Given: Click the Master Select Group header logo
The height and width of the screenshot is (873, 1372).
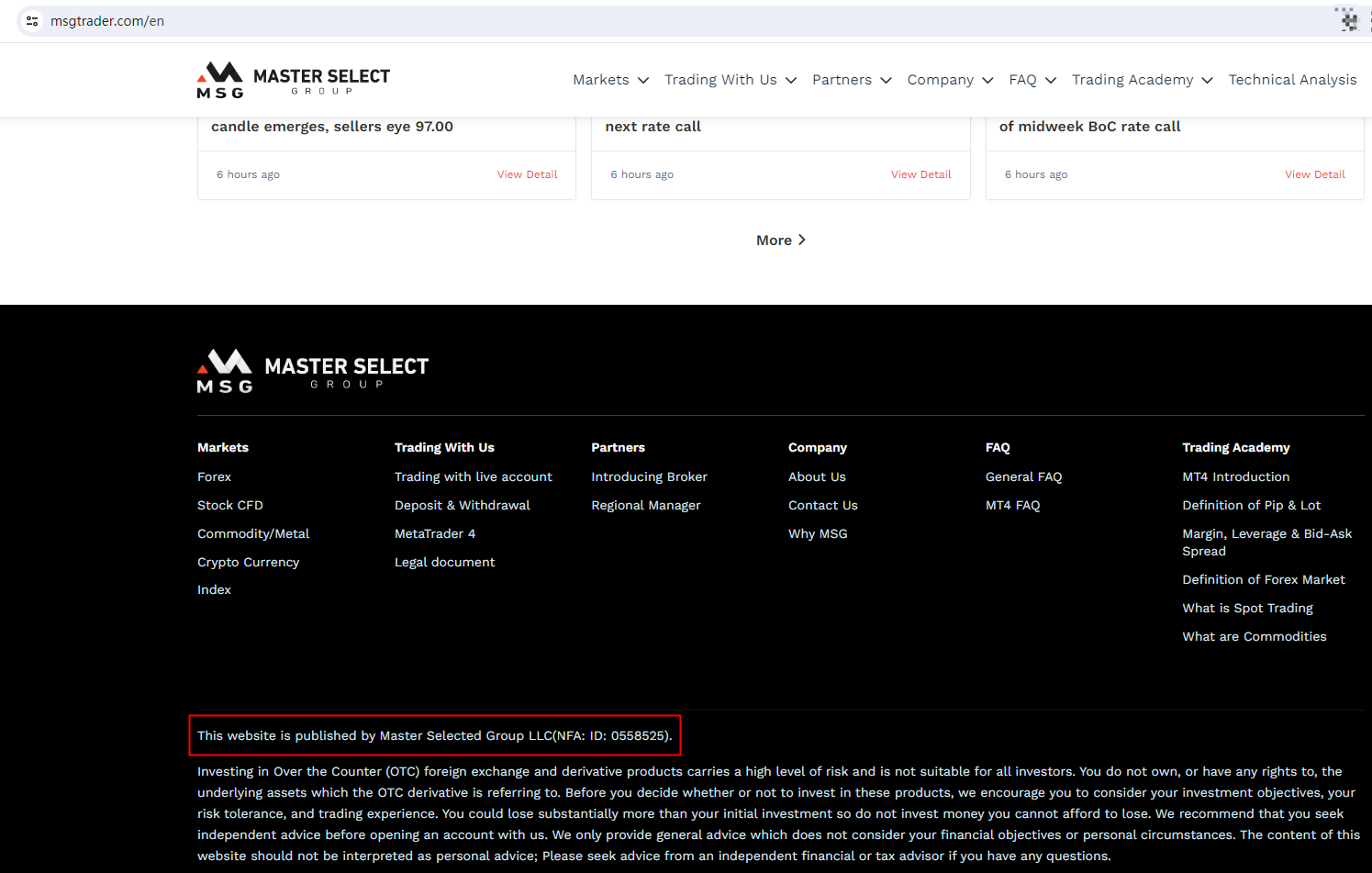Looking at the screenshot, I should click(294, 80).
